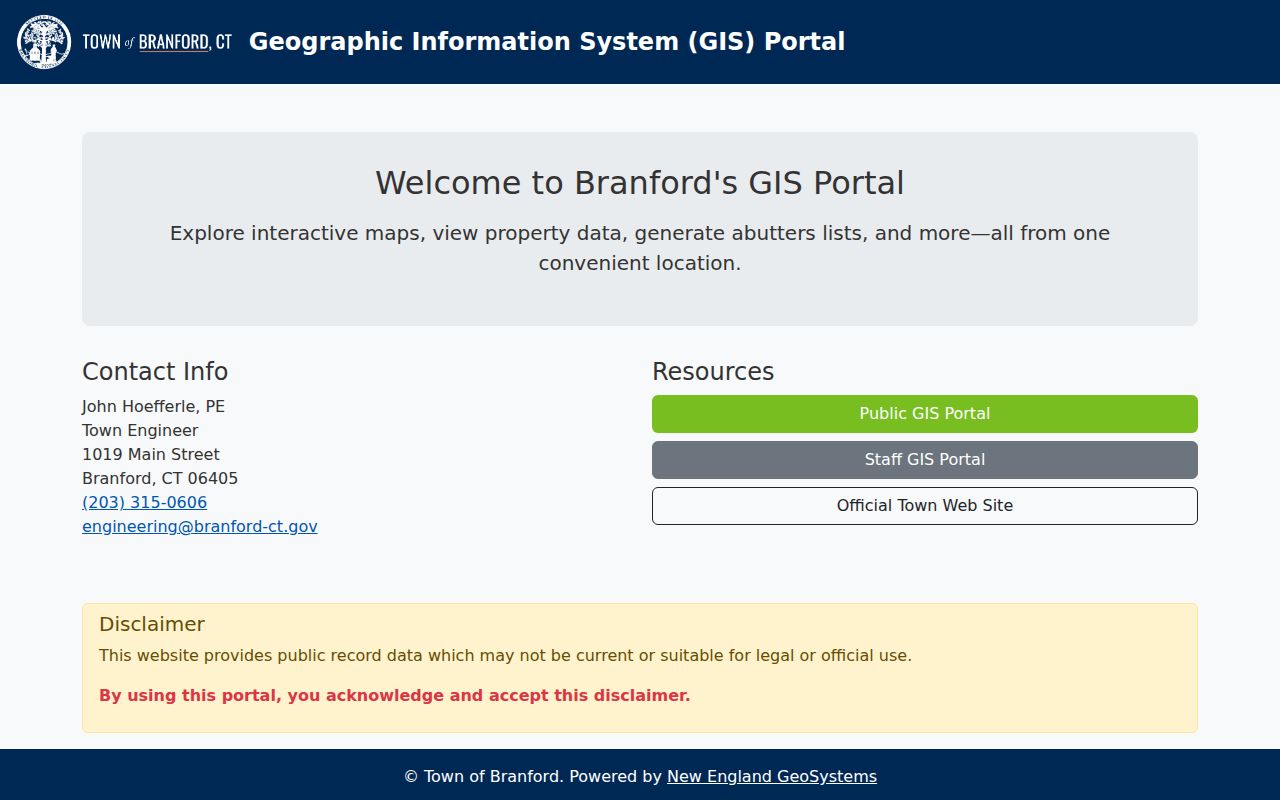1280x800 pixels.
Task: Click the 'Explore interactive maps' intro paragraph
Action: [x=640, y=248]
